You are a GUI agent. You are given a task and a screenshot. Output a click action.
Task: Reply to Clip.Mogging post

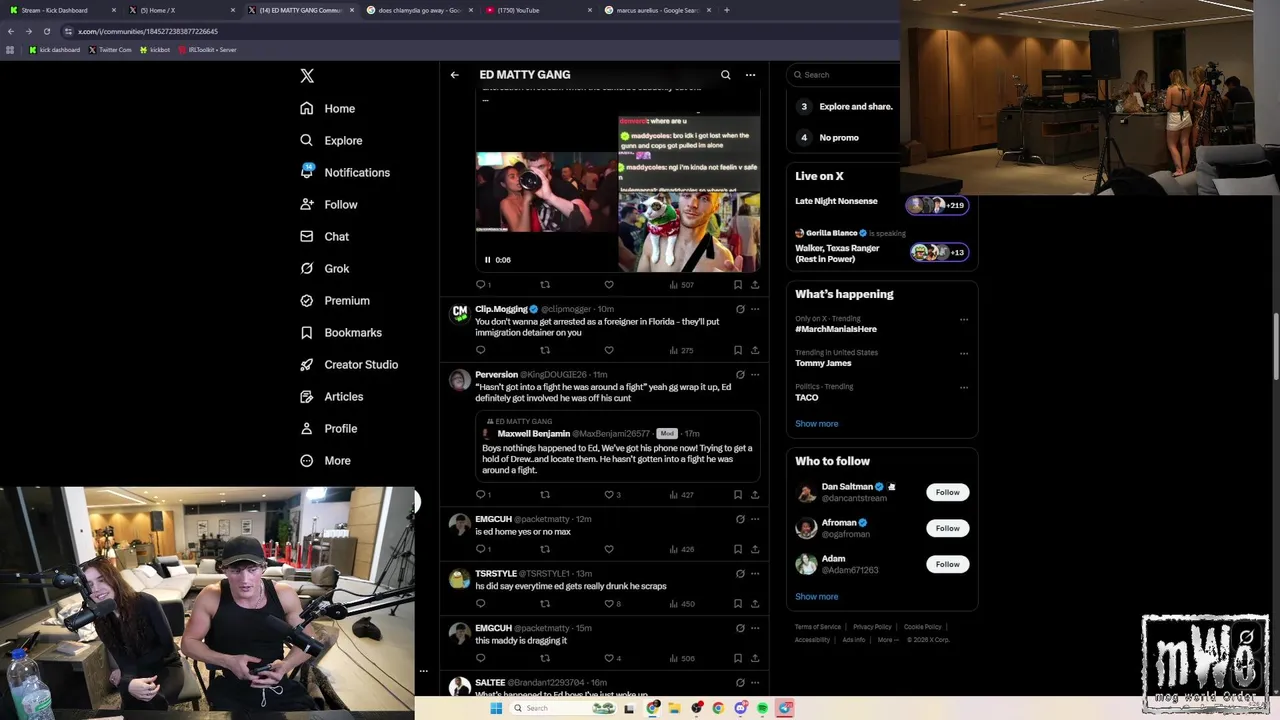(x=481, y=350)
